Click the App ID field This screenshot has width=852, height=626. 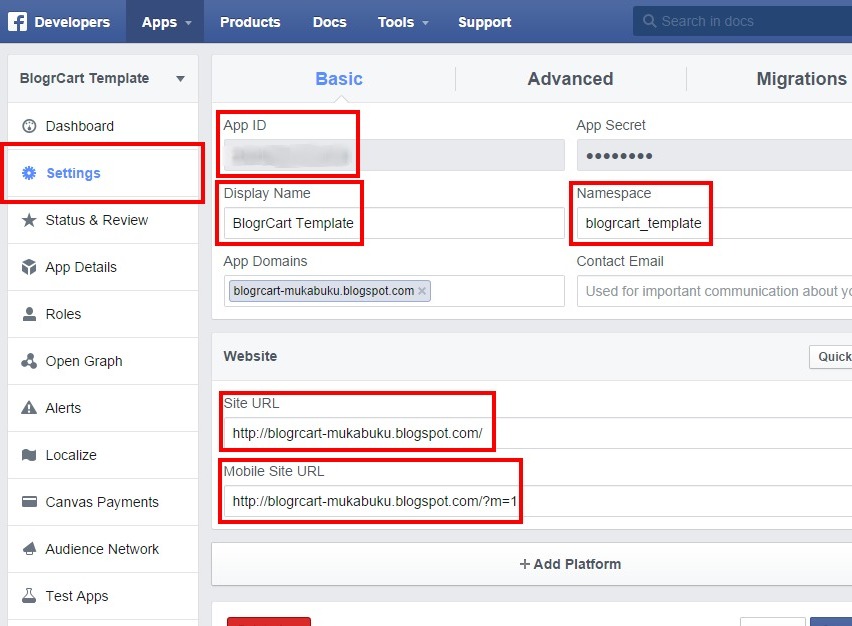click(394, 155)
